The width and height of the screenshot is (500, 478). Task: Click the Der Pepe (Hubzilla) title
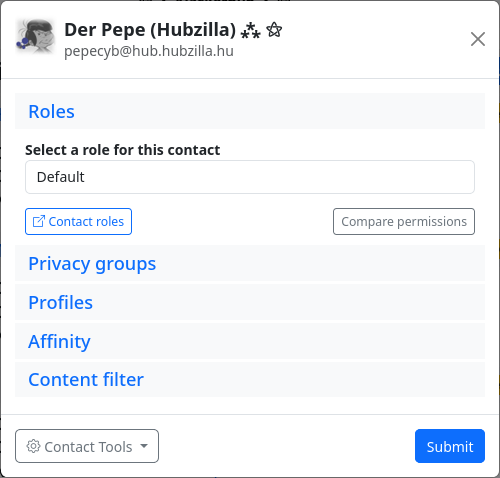point(150,30)
